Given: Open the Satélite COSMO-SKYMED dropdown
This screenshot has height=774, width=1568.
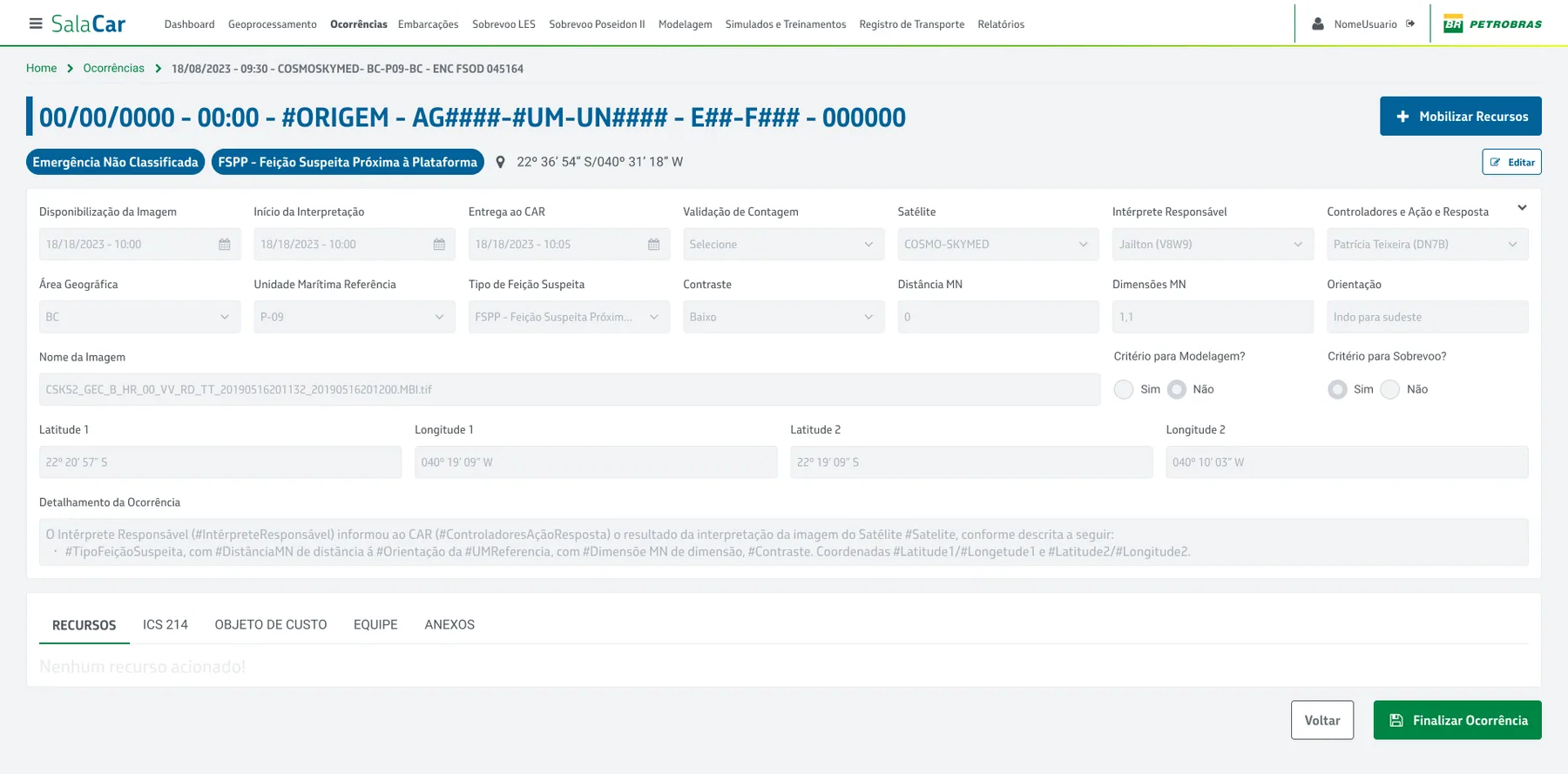Looking at the screenshot, I should click(998, 245).
